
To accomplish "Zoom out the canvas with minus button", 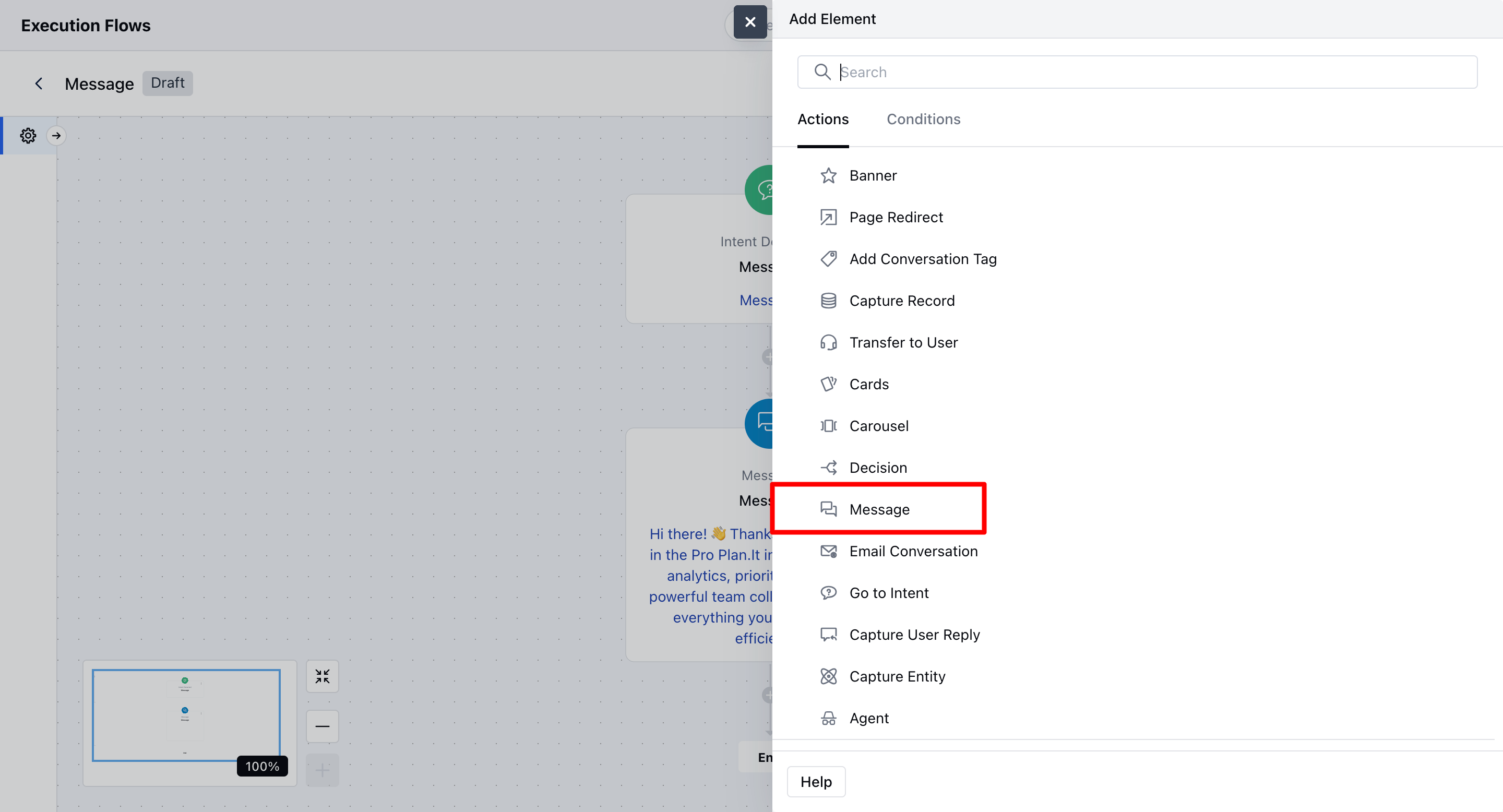I will [322, 726].
